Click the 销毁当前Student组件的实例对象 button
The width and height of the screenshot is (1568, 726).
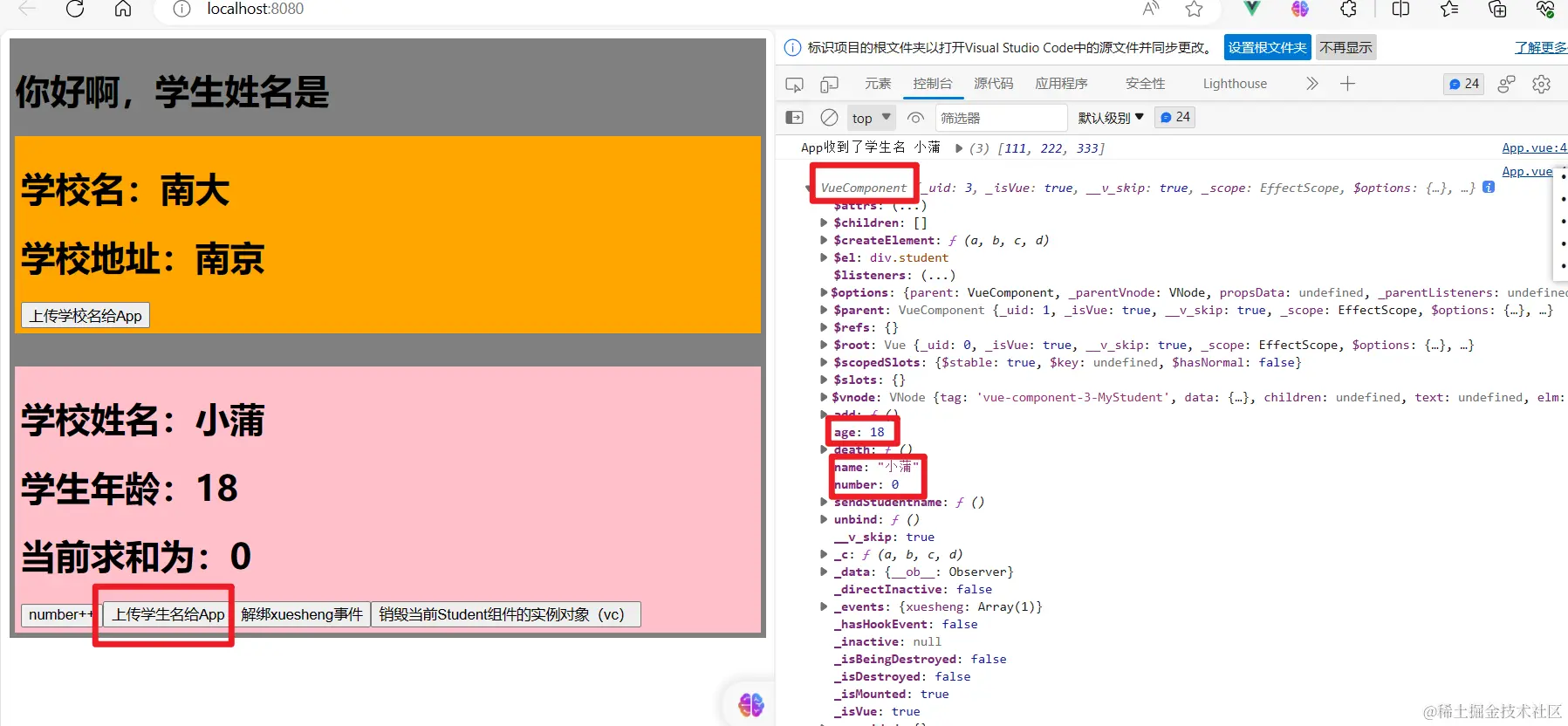click(506, 614)
